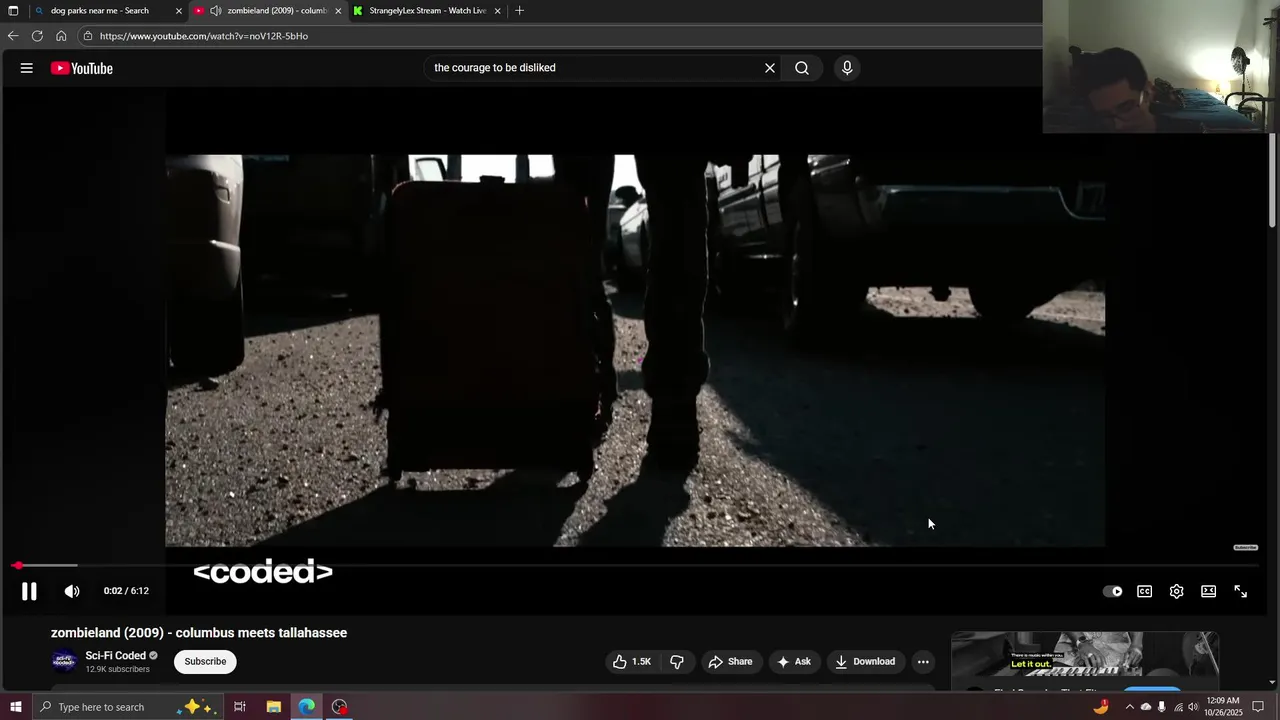
Task: Open the tab actions menu
Action: point(13,11)
